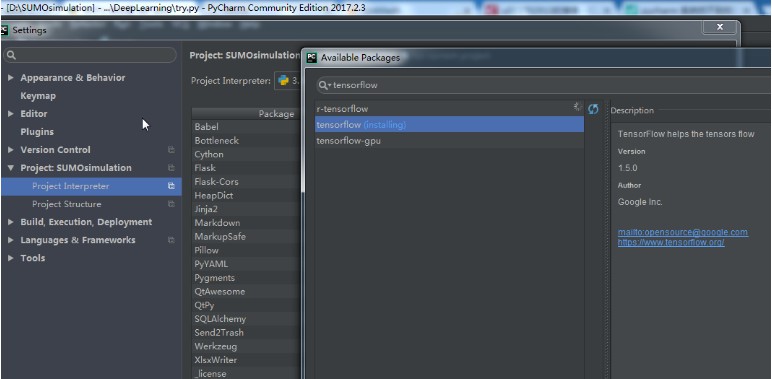
Task: Expand the Tools settings section
Action: tap(11, 258)
